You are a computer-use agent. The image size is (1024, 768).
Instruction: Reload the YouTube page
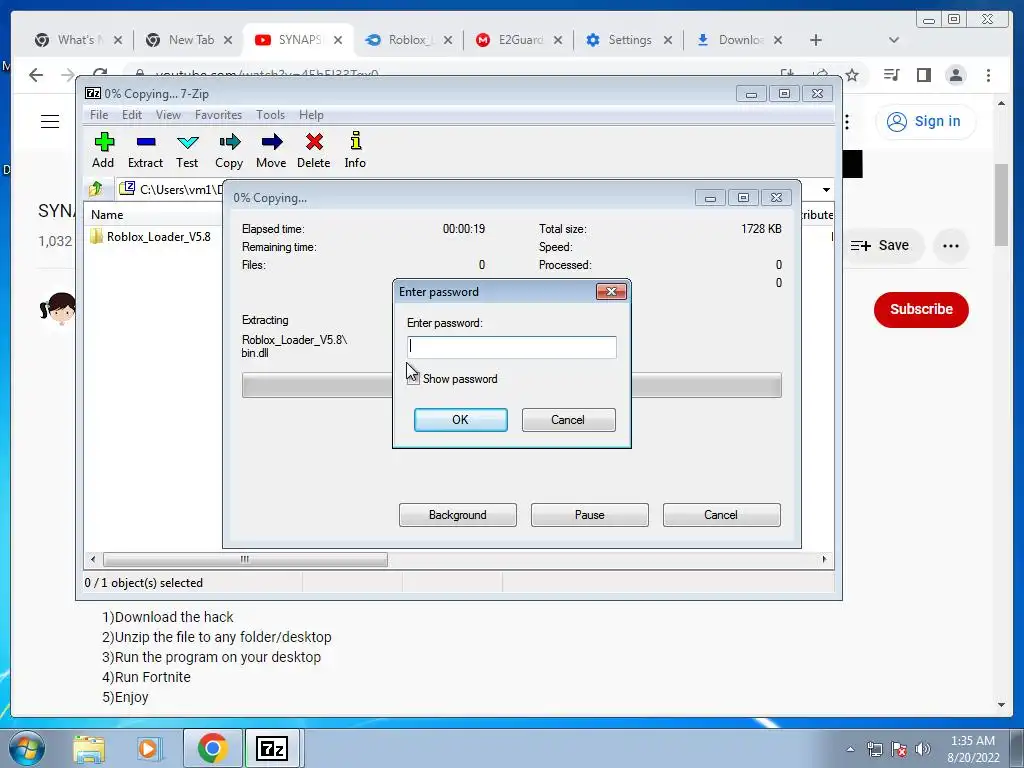(x=100, y=73)
